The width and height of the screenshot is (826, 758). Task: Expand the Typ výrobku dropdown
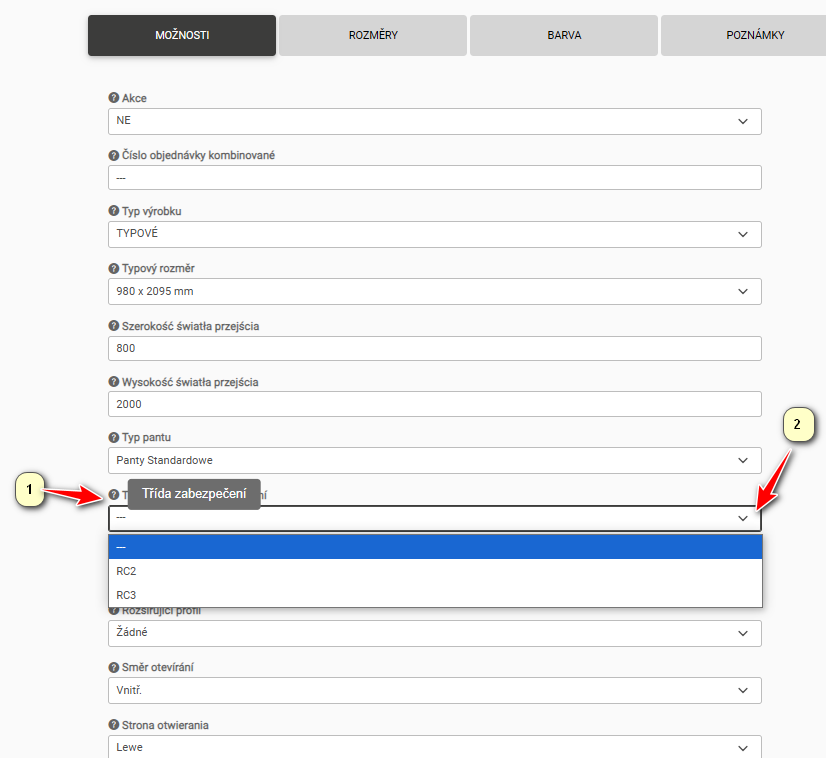(434, 234)
